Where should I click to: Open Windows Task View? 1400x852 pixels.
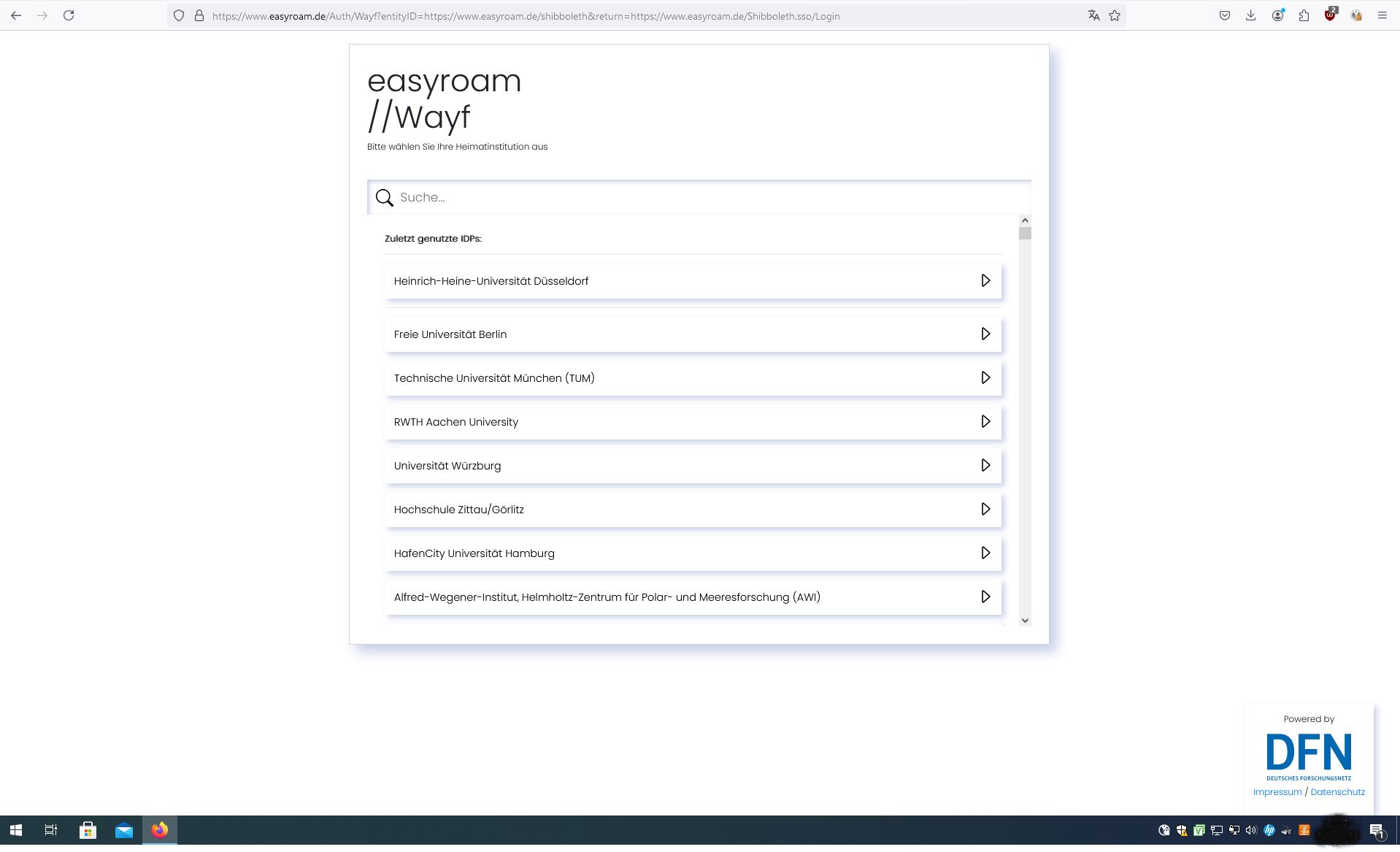(51, 830)
